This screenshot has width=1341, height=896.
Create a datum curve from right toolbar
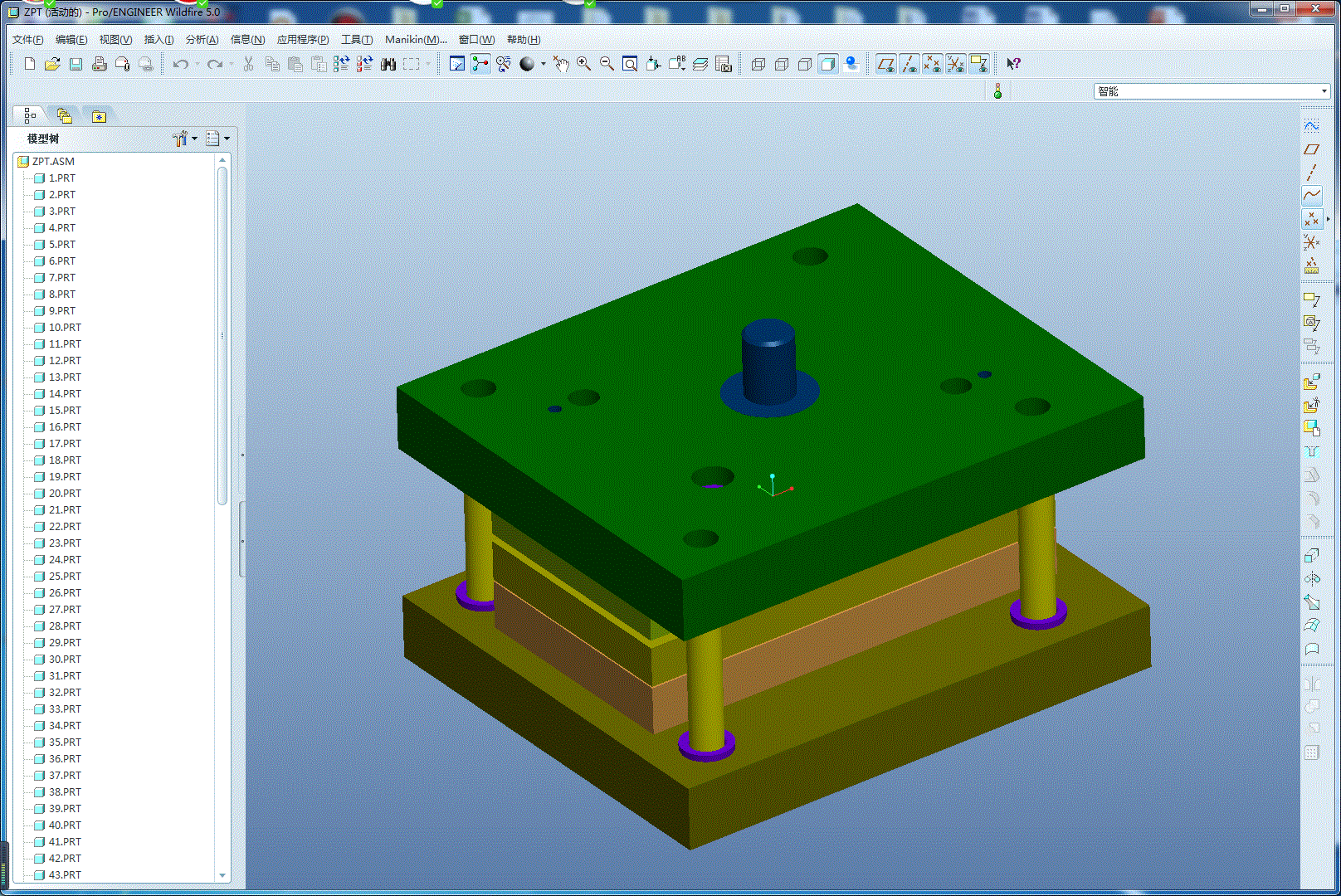[1311, 195]
